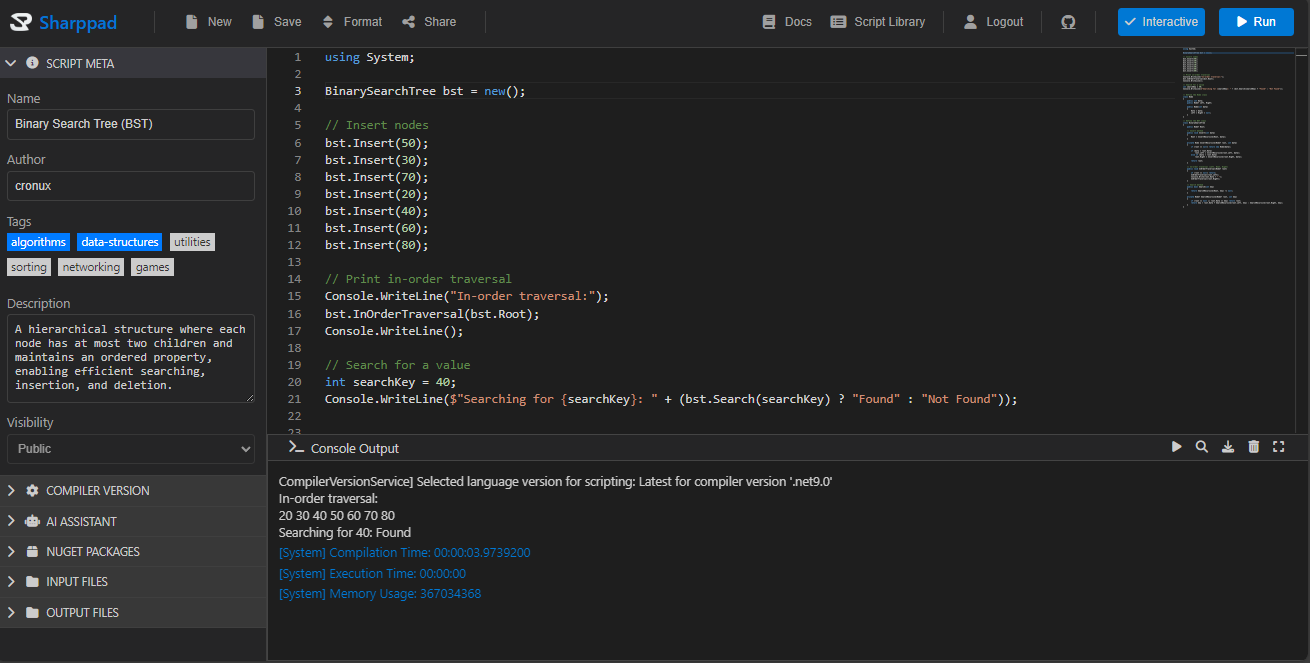The image size is (1310, 663).
Task: Enable the networking tag
Action: tap(91, 266)
